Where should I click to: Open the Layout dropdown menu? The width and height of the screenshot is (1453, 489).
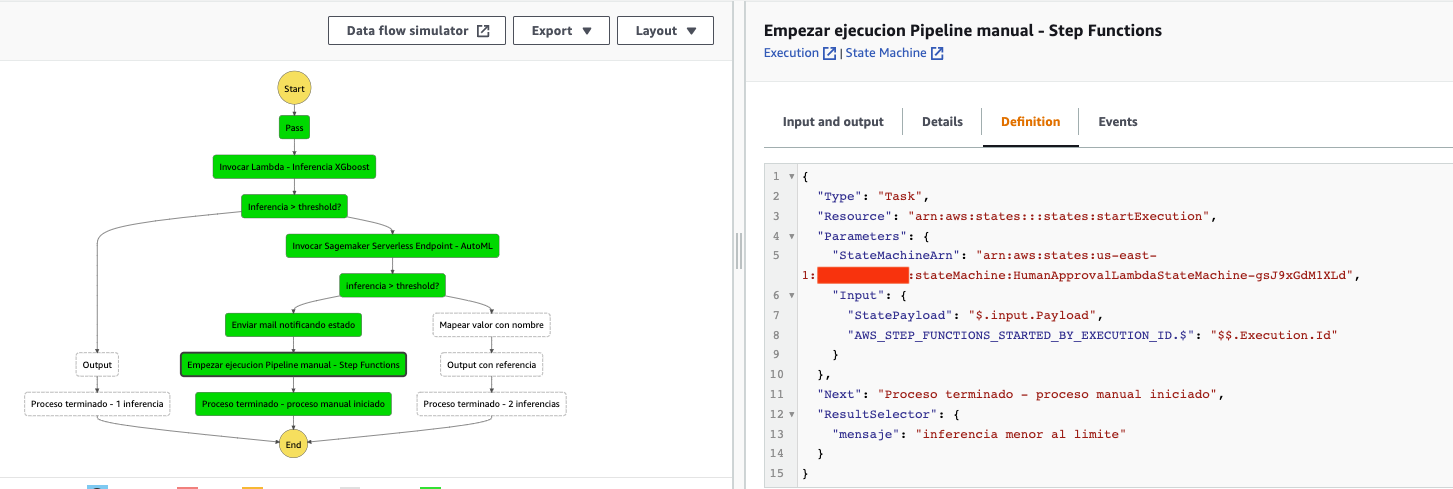(665, 31)
